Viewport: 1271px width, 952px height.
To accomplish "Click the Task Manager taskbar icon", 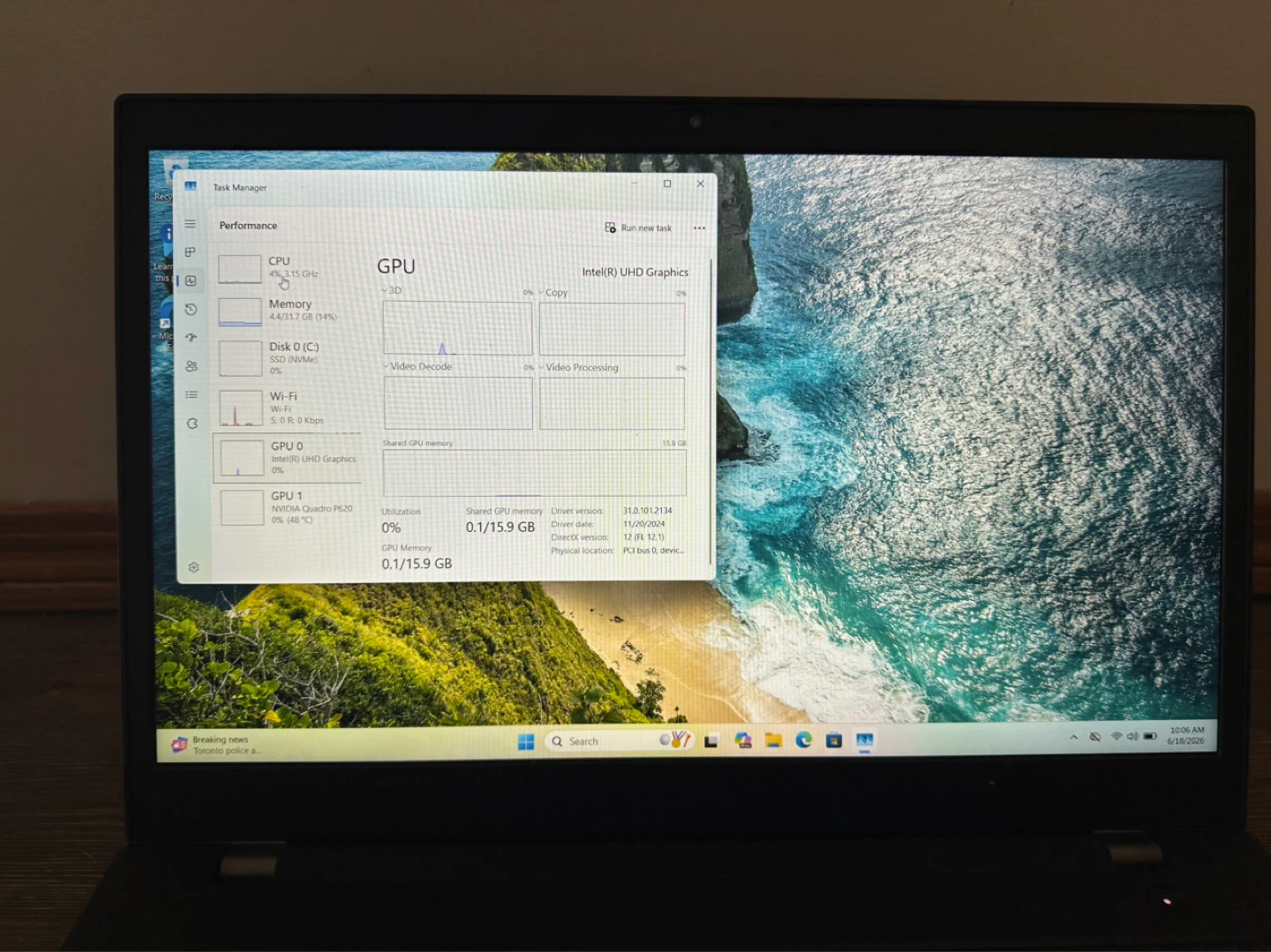I will pos(864,740).
